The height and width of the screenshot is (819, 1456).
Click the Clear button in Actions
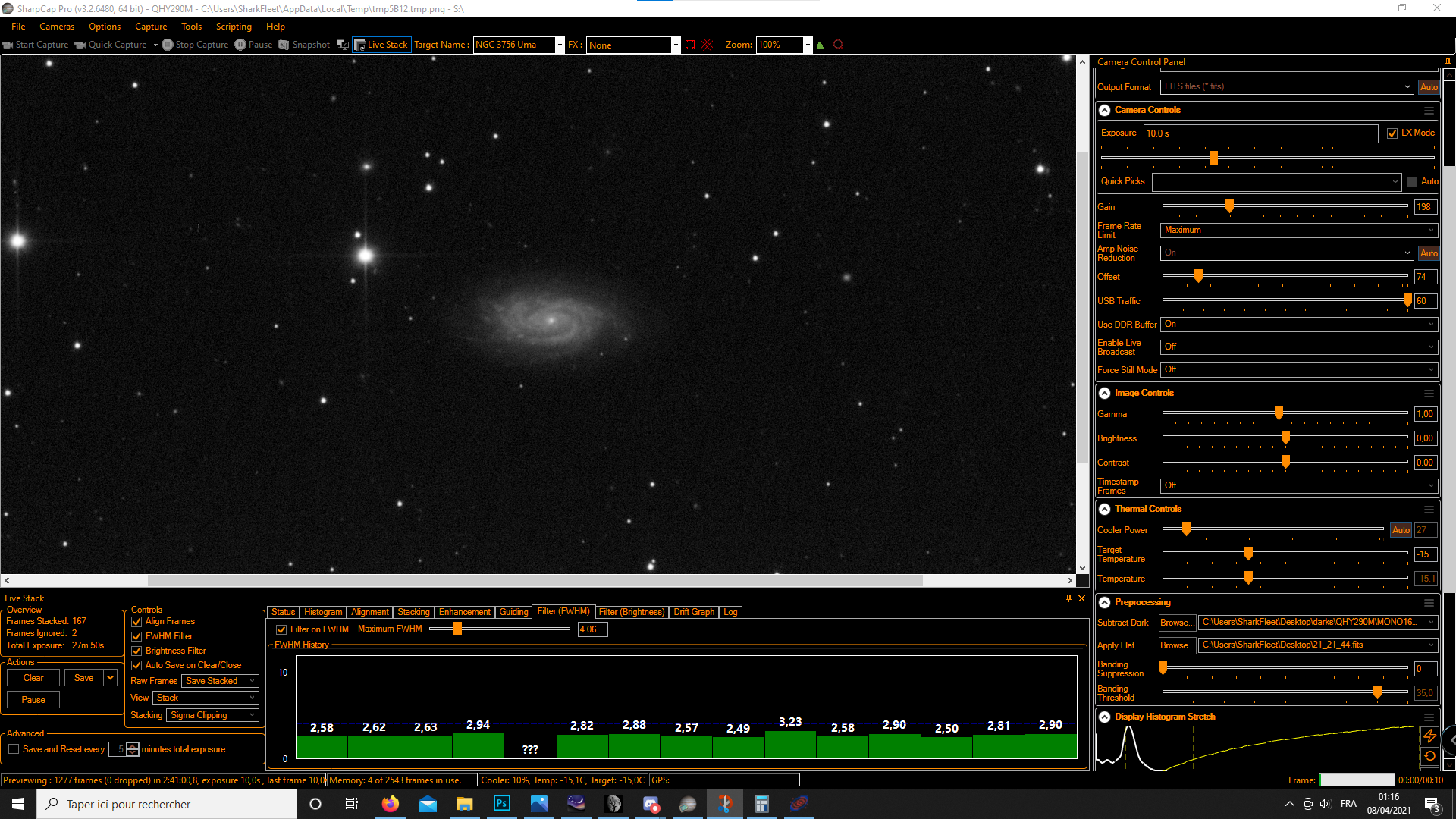tap(33, 678)
